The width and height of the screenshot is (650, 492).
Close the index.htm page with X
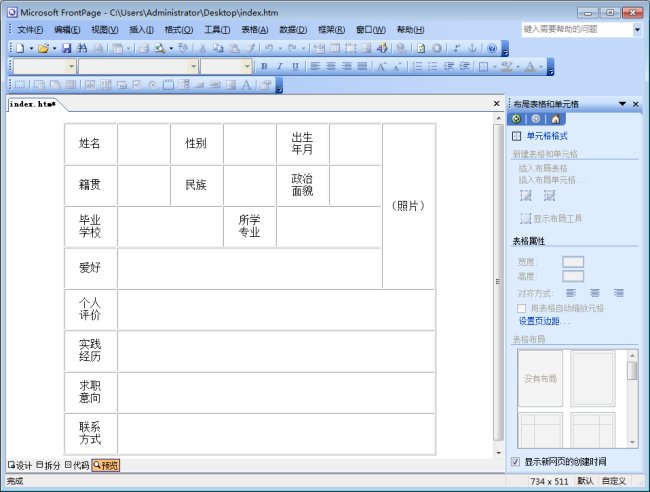pyautogui.click(x=497, y=104)
